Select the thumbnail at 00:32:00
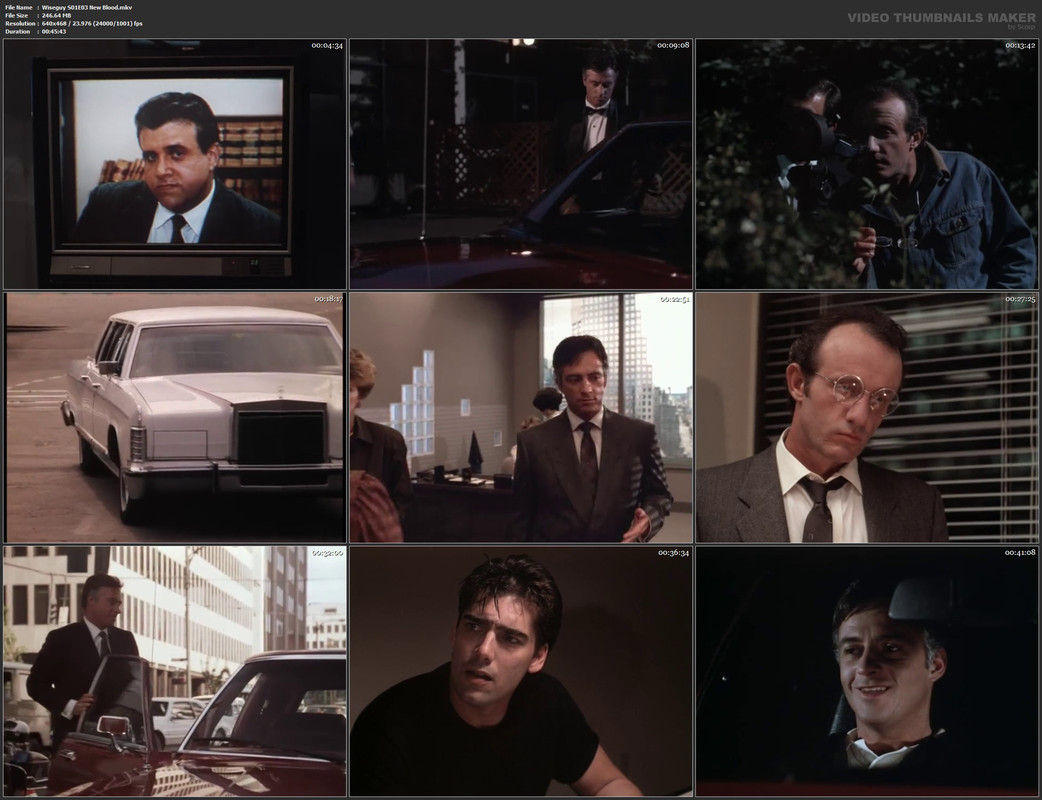The image size is (1042, 800). [x=175, y=671]
